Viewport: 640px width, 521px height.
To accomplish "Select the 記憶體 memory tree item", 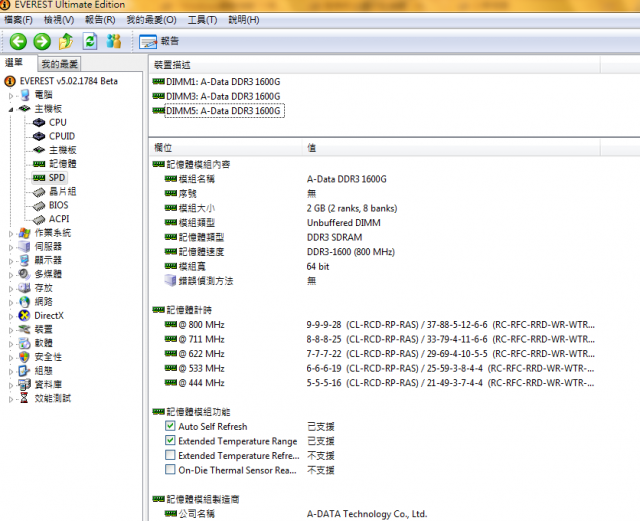I will [62, 164].
